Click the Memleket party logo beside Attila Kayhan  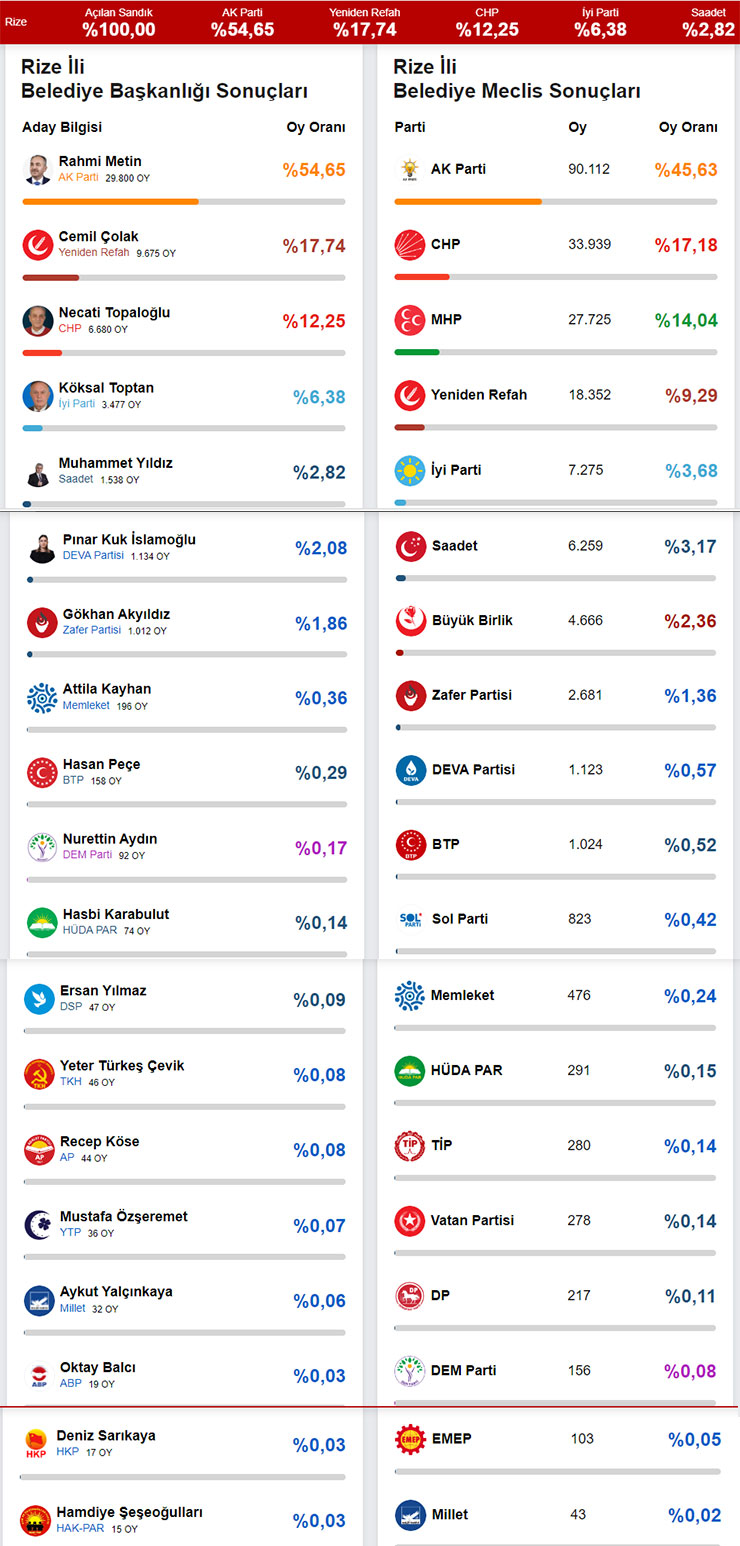coord(42,698)
